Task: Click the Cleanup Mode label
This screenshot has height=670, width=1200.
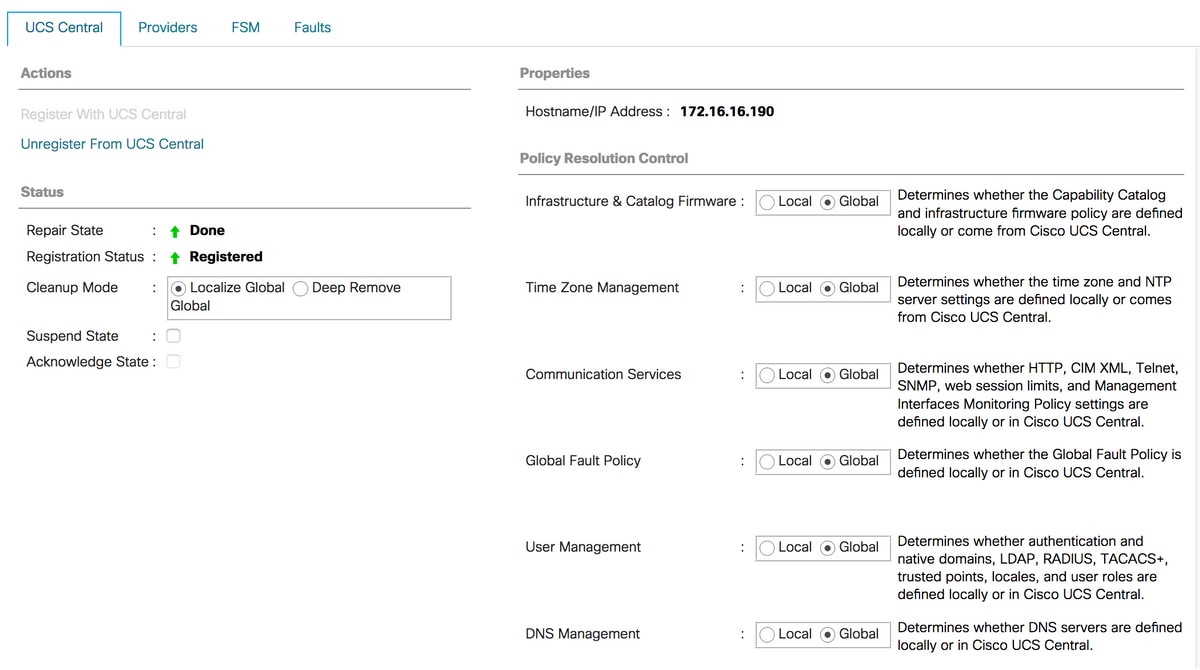Action: (x=72, y=287)
